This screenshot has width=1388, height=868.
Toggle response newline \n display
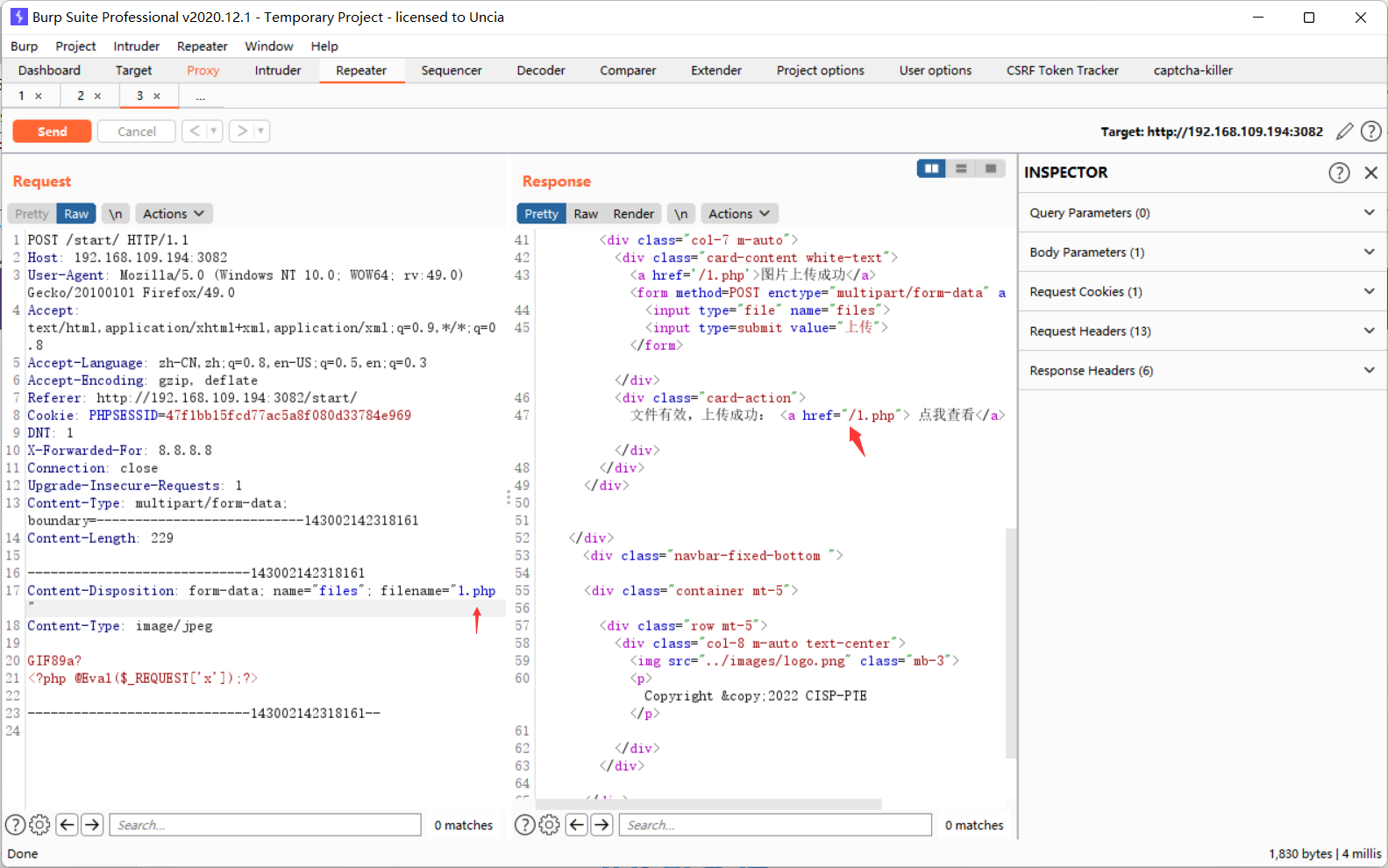(x=681, y=214)
